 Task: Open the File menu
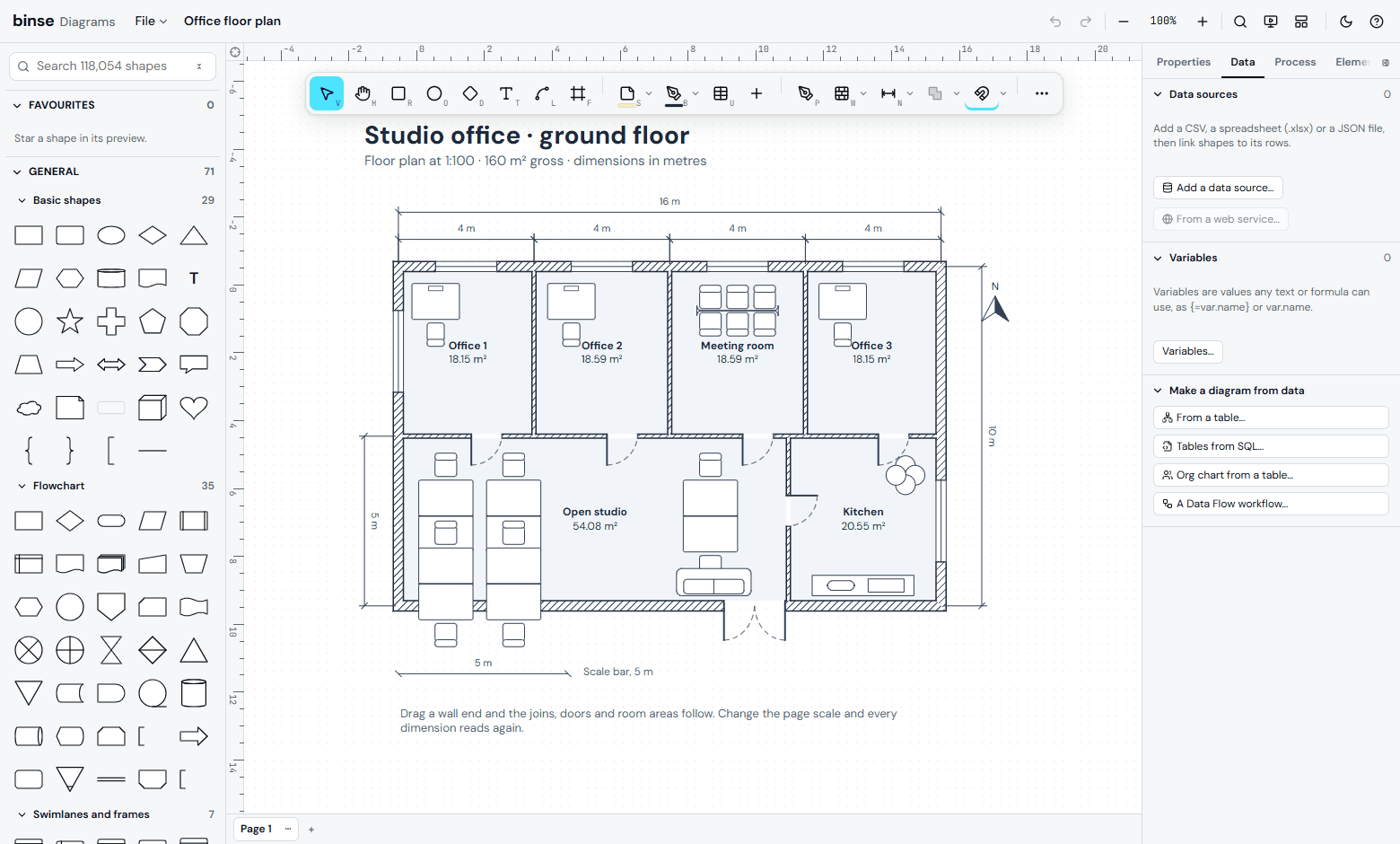pos(151,22)
